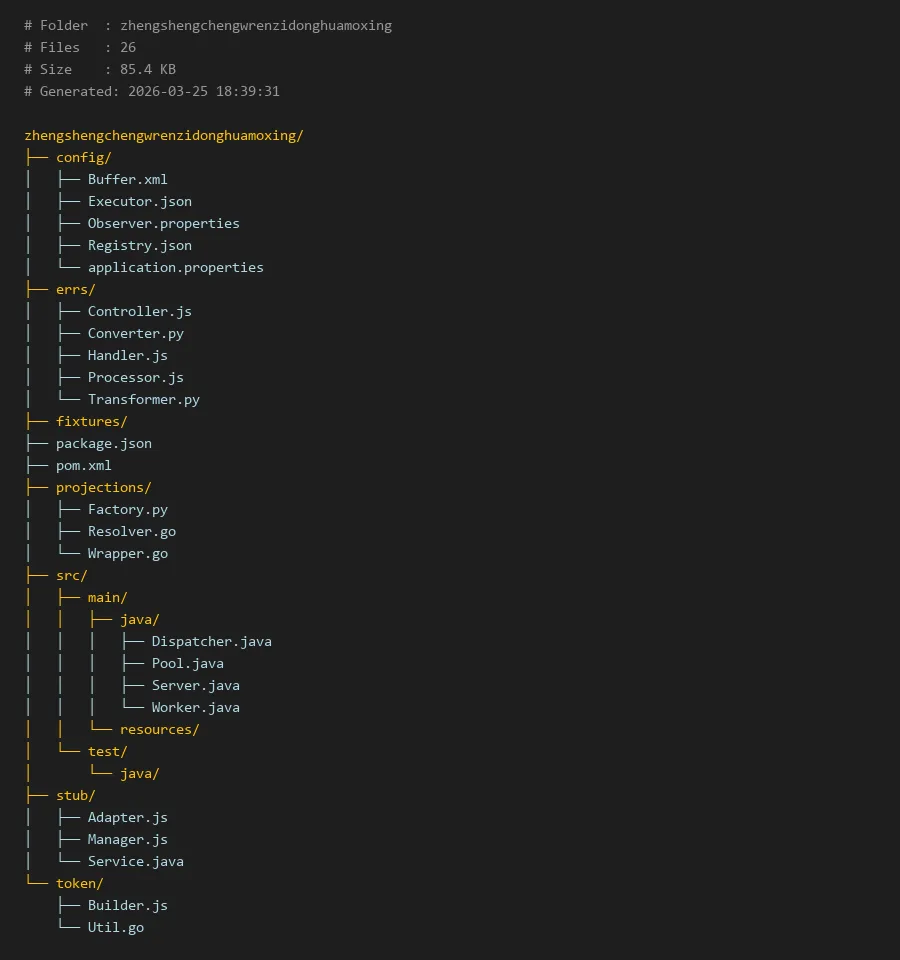Click the root zhengshengchengwrenzidonghuamoxing/ folder
Viewport: 900px width, 960px height.
tap(163, 135)
